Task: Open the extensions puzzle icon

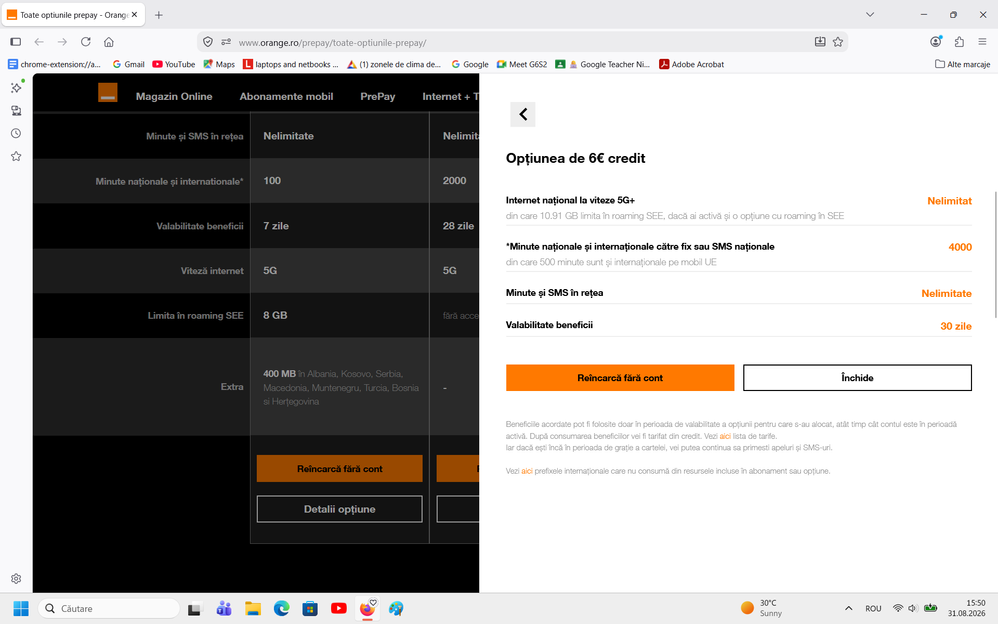Action: [x=959, y=42]
